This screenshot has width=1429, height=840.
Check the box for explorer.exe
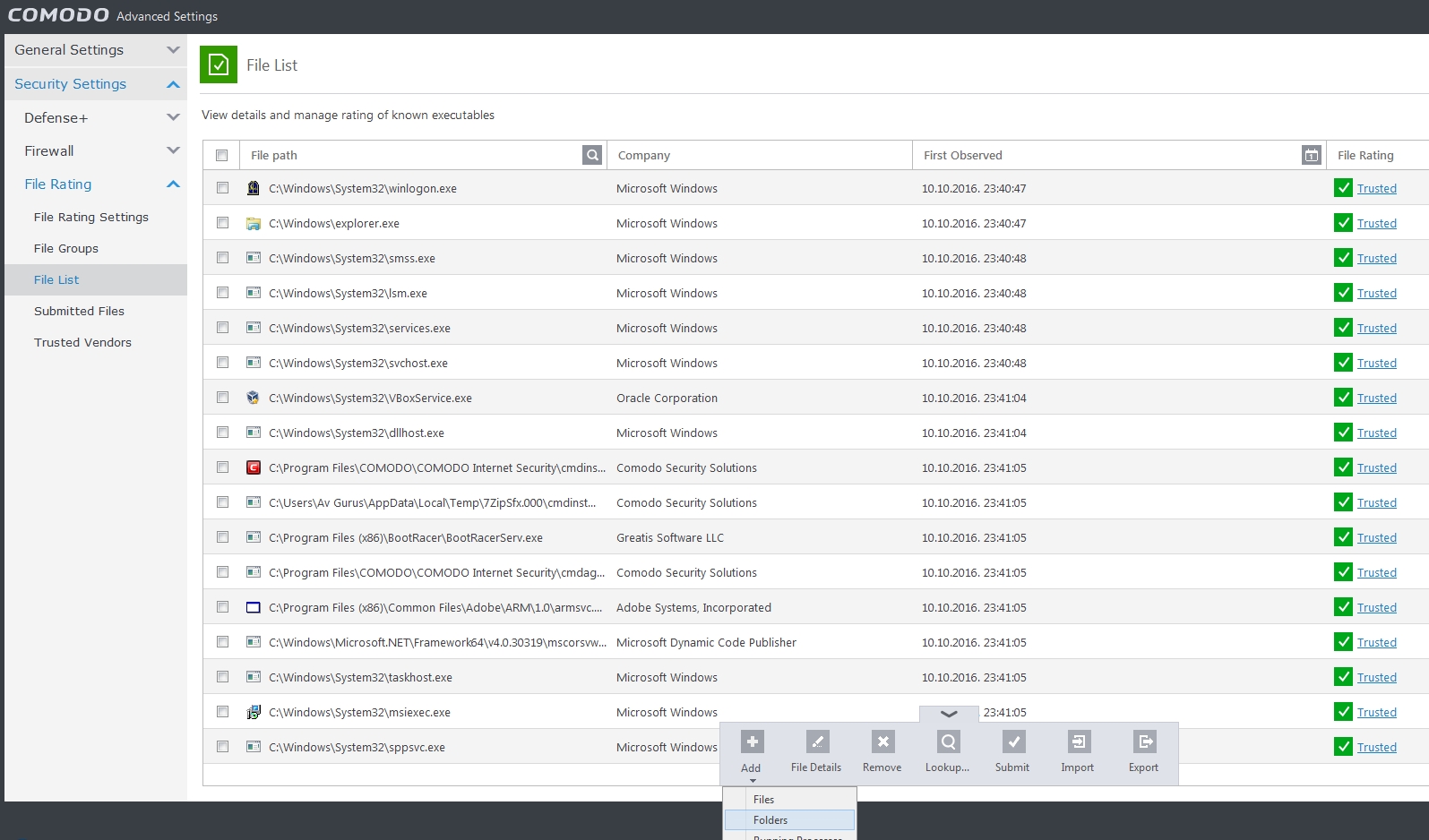click(x=222, y=223)
